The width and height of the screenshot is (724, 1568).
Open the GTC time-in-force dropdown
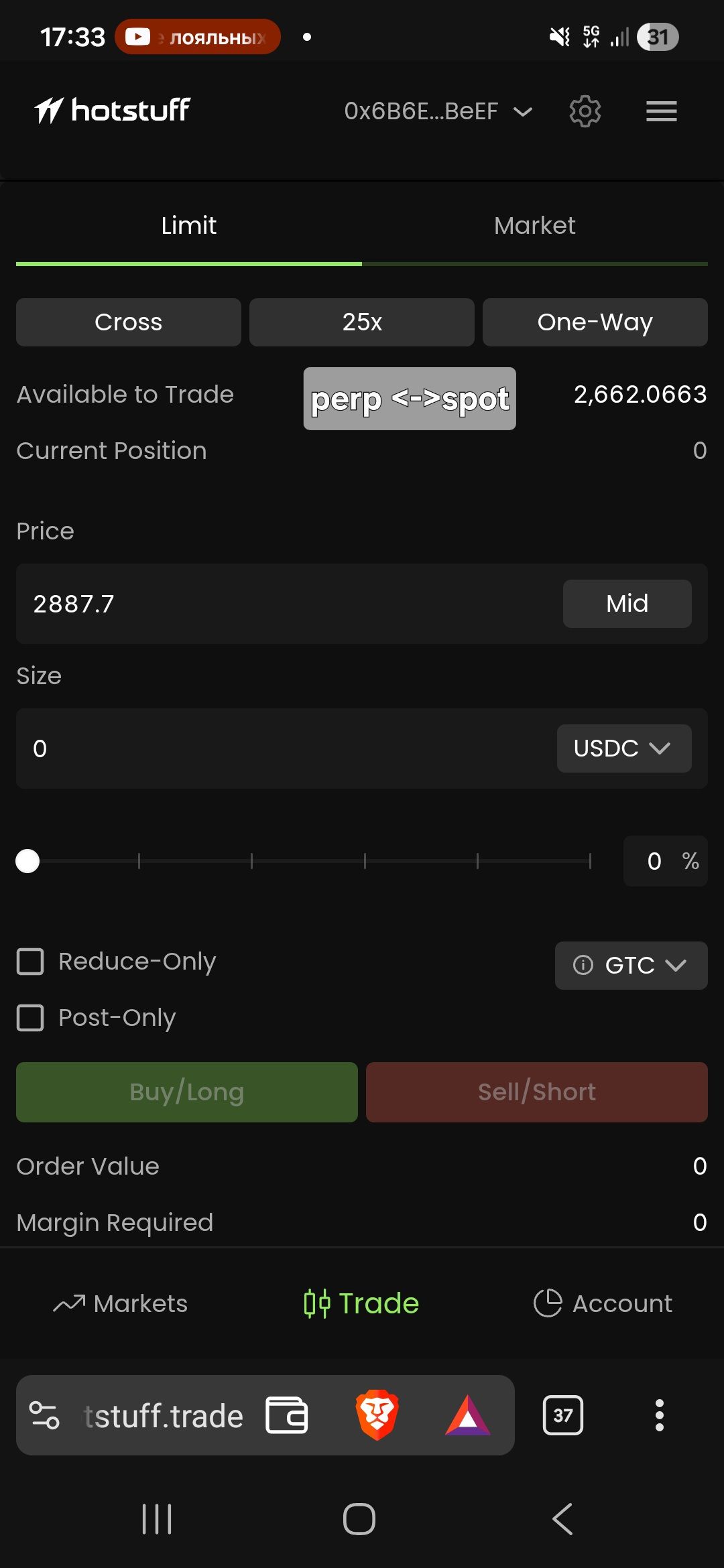pyautogui.click(x=645, y=965)
